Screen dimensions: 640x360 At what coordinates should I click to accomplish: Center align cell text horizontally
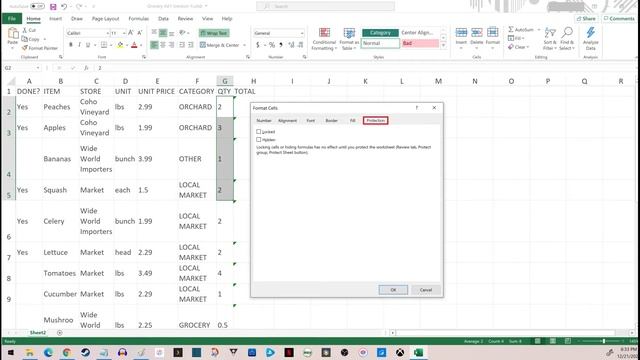click(163, 45)
